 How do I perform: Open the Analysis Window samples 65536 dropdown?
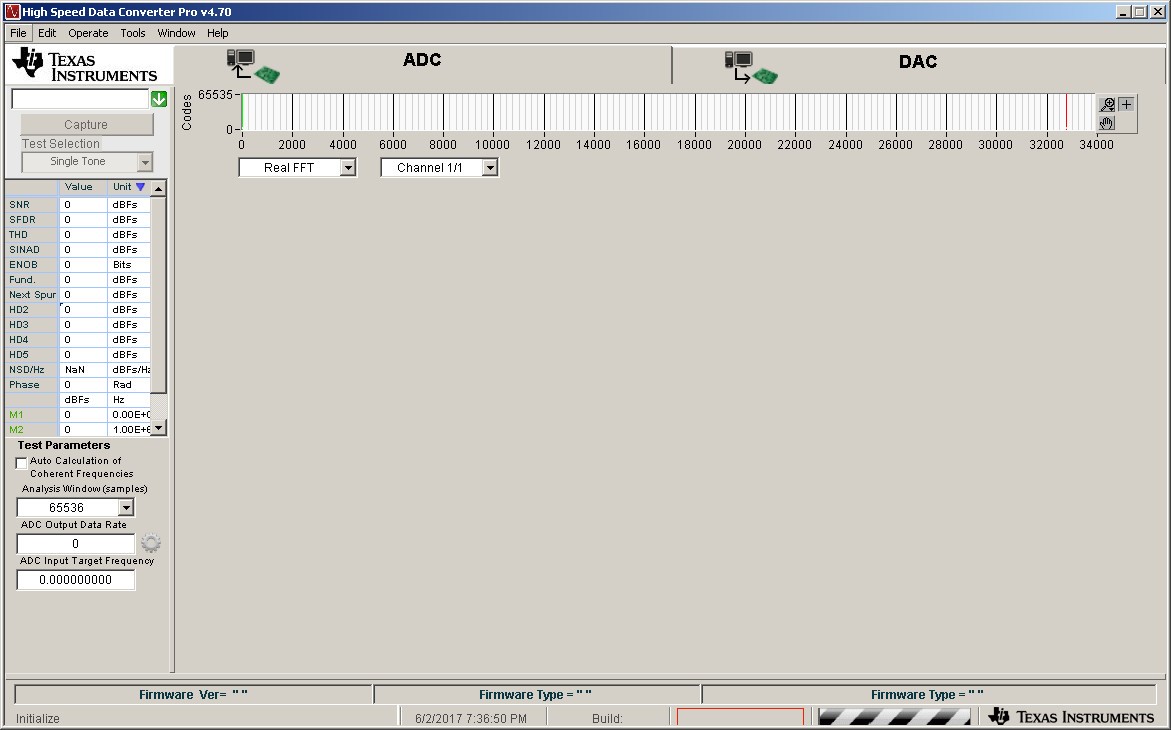(126, 507)
